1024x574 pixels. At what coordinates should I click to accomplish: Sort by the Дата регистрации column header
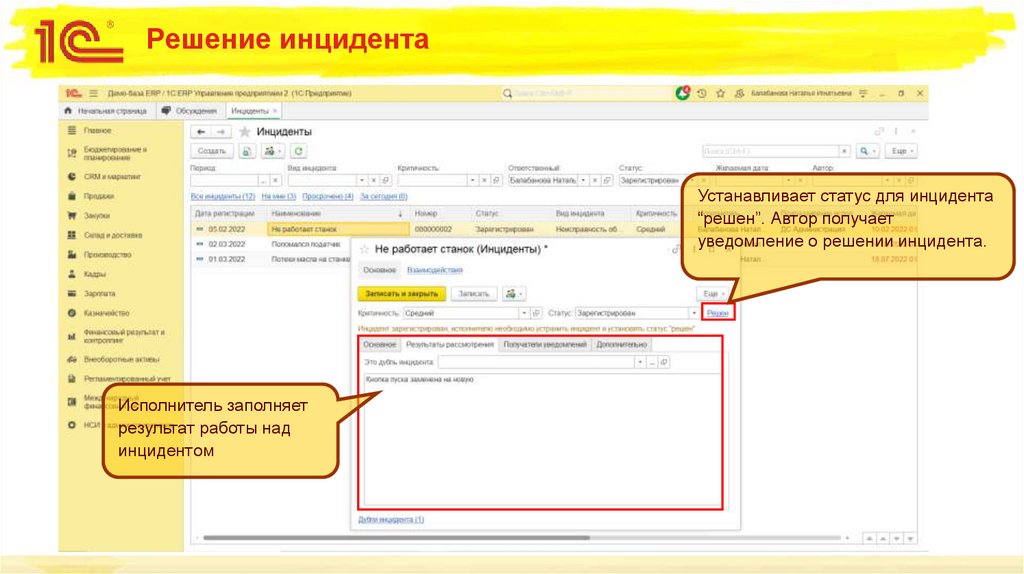pyautogui.click(x=229, y=214)
